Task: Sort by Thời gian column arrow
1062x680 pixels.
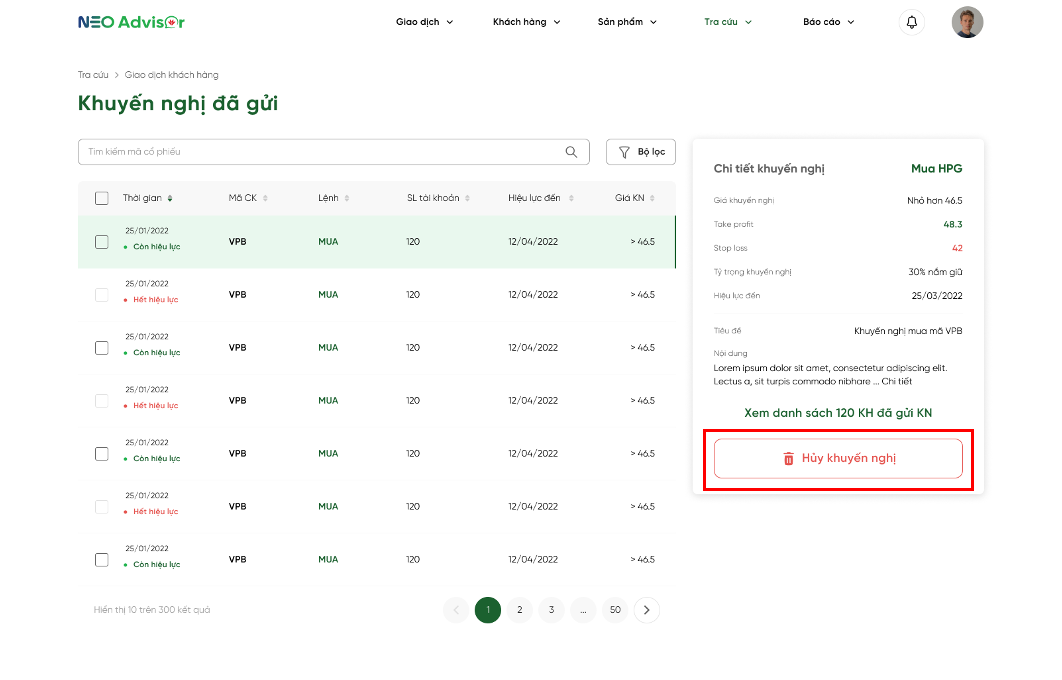Action: [x=170, y=198]
